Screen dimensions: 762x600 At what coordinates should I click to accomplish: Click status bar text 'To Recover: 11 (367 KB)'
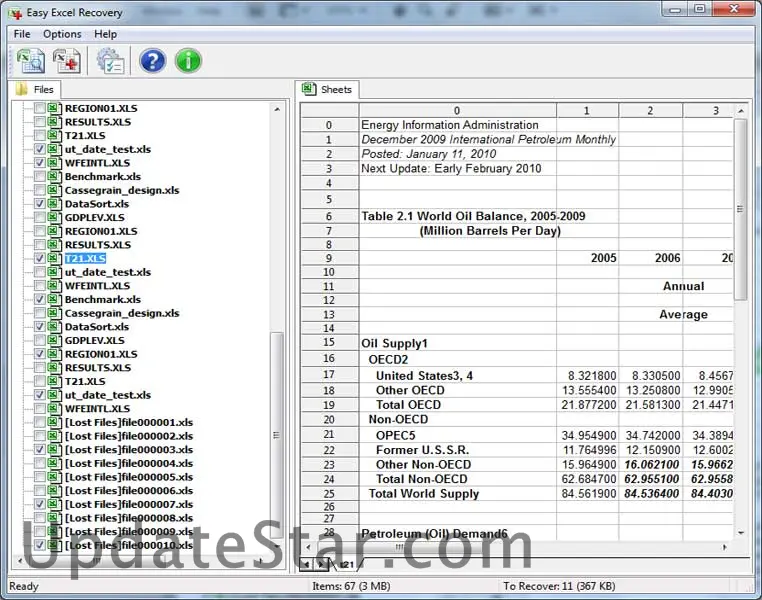click(x=559, y=586)
